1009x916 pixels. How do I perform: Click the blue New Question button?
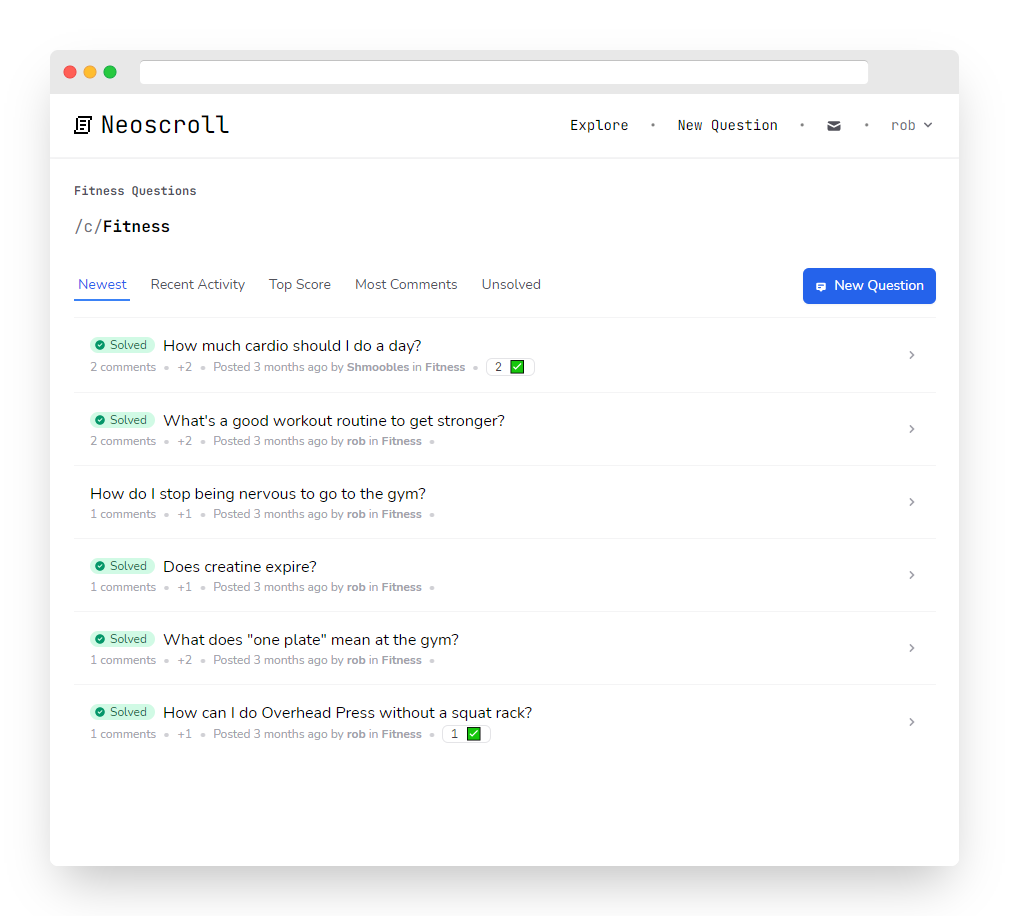[869, 286]
